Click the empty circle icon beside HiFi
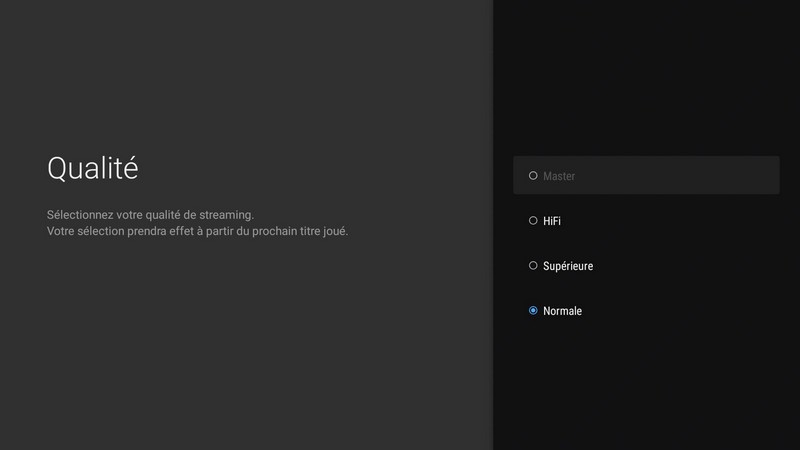This screenshot has height=450, width=800. point(533,221)
